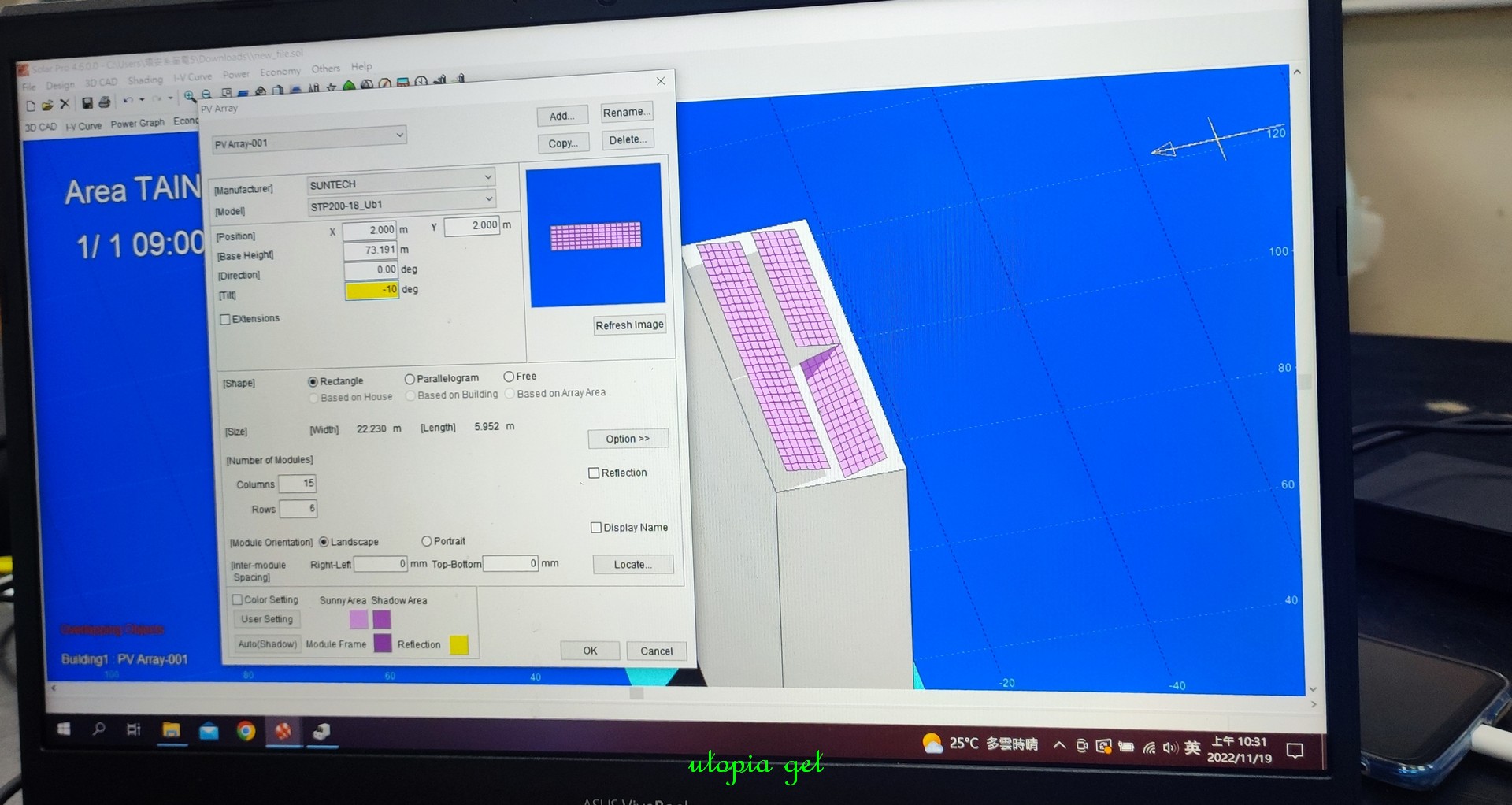This screenshot has height=805, width=1512.
Task: Click the Cancel button
Action: 657,651
